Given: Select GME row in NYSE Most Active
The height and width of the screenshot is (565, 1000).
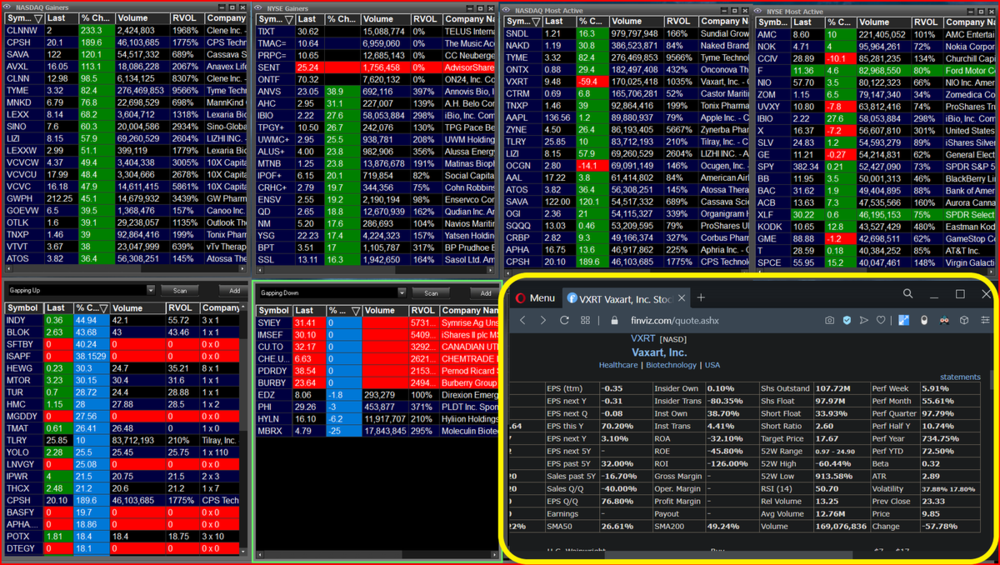Looking at the screenshot, I should click(x=876, y=238).
